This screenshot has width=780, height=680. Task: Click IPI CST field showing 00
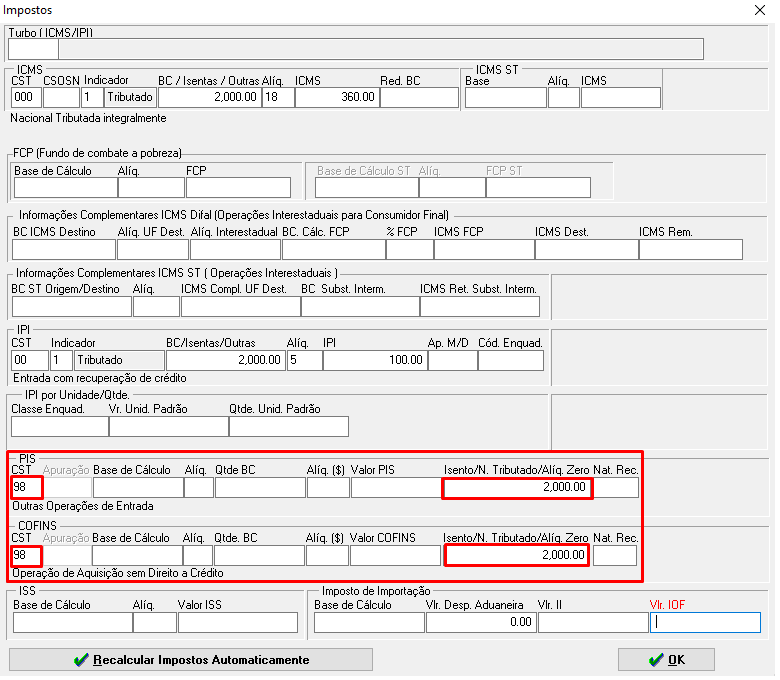coord(30,360)
